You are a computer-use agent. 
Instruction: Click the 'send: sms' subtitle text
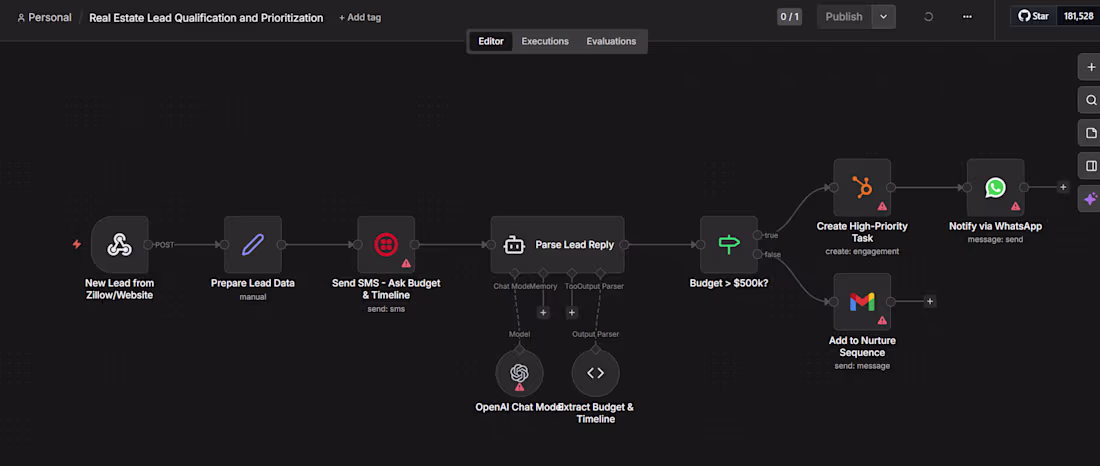click(386, 309)
